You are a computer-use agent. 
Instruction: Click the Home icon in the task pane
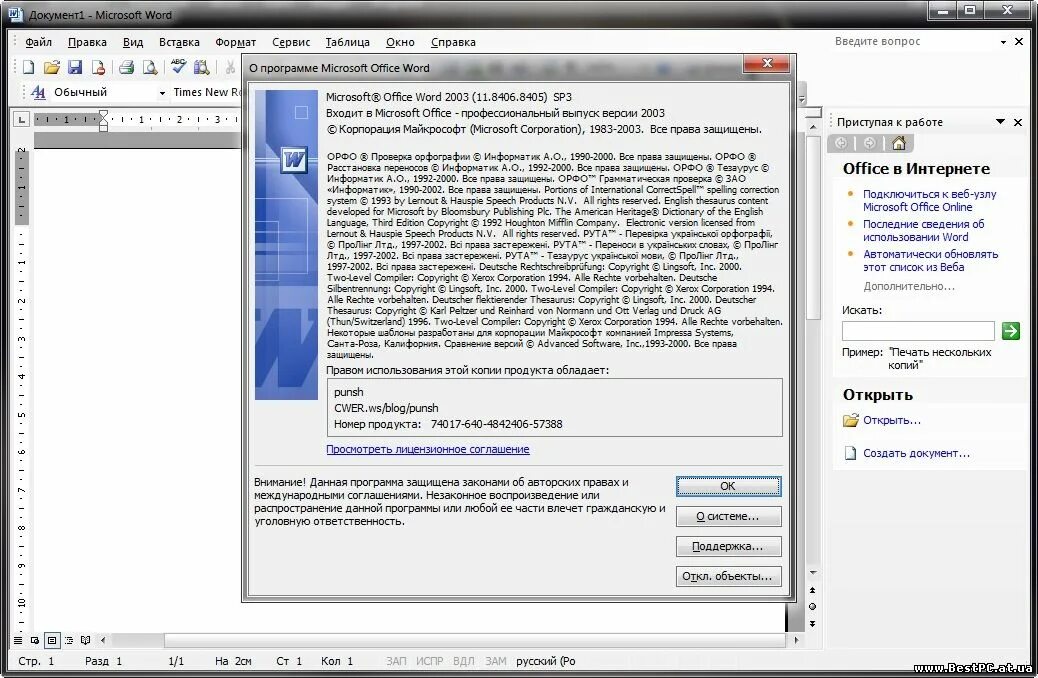point(898,143)
